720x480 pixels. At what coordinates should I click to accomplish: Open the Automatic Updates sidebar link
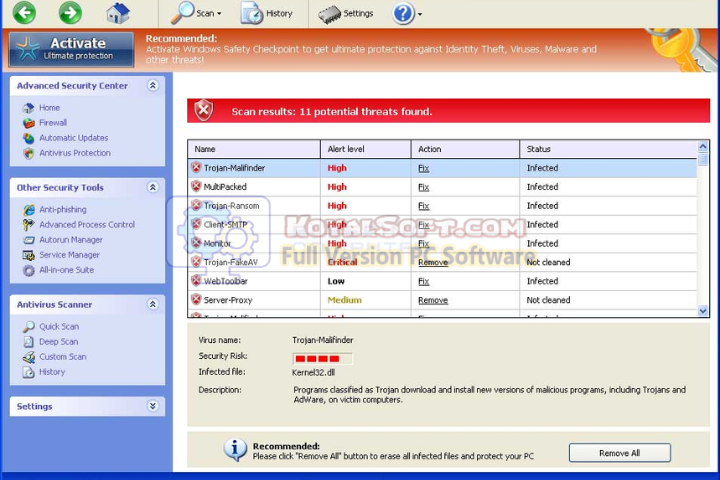click(73, 138)
